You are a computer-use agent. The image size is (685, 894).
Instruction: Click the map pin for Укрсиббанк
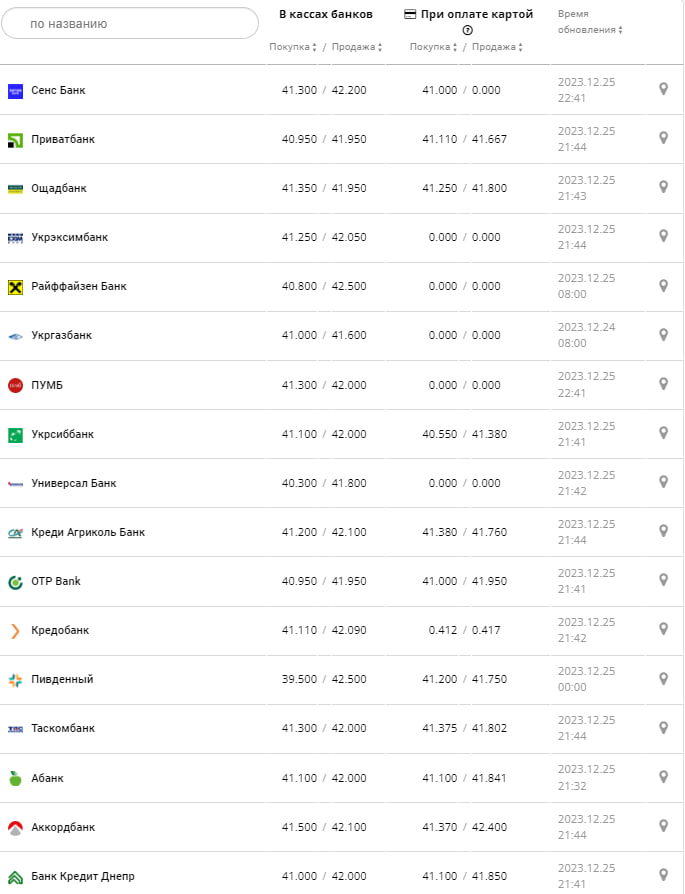663,433
